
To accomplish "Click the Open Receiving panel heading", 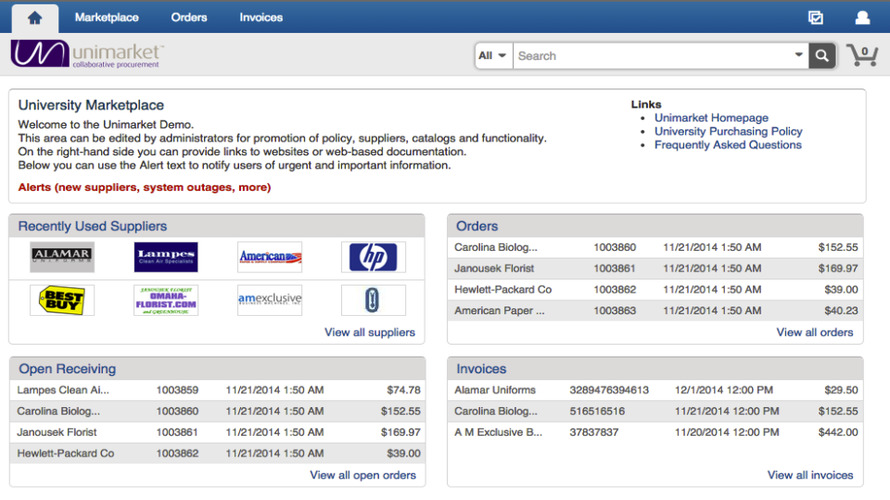I will pos(67,369).
